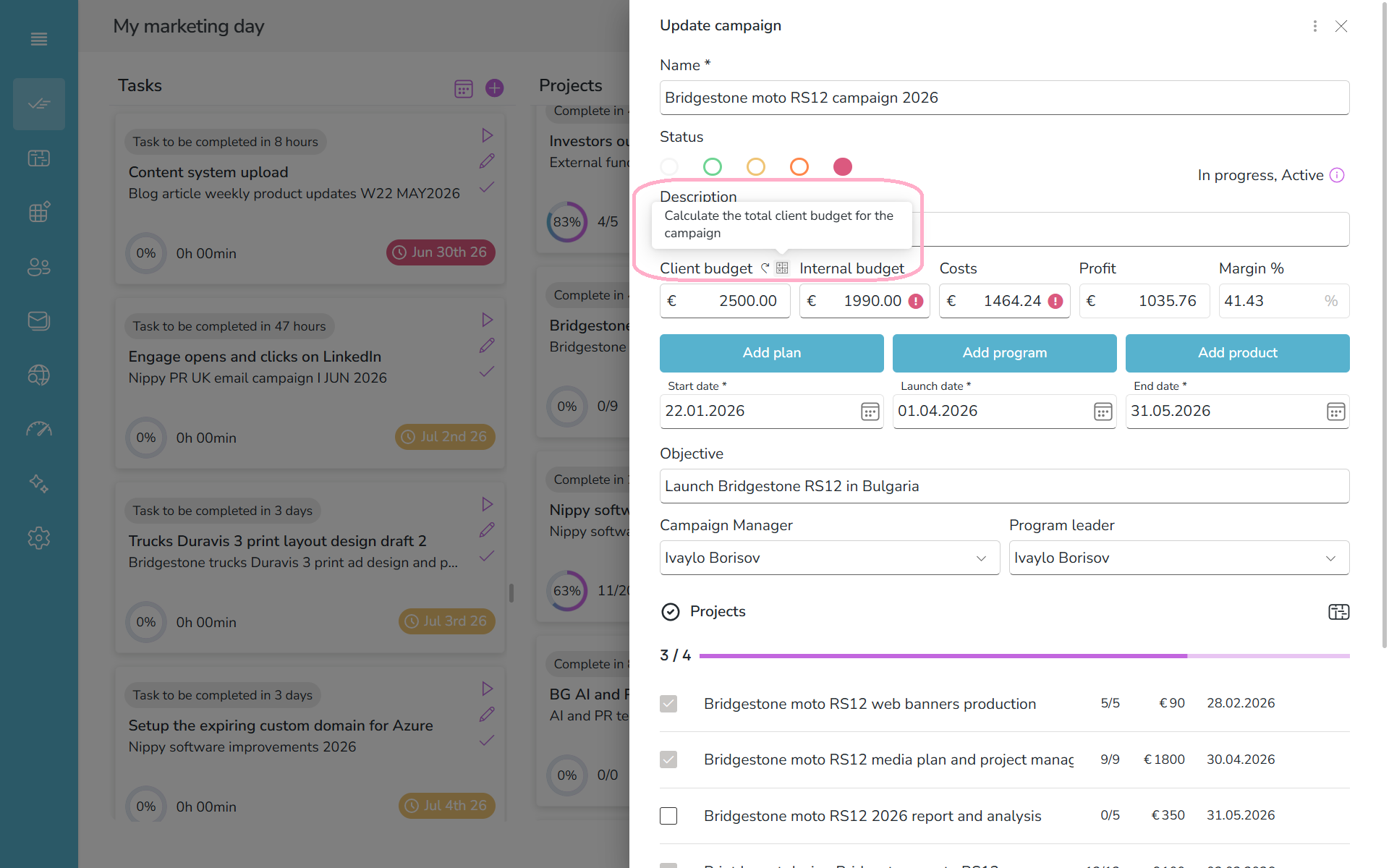The image size is (1389, 868).
Task: Click the Jun 30th 26 due date badge
Action: (x=441, y=252)
